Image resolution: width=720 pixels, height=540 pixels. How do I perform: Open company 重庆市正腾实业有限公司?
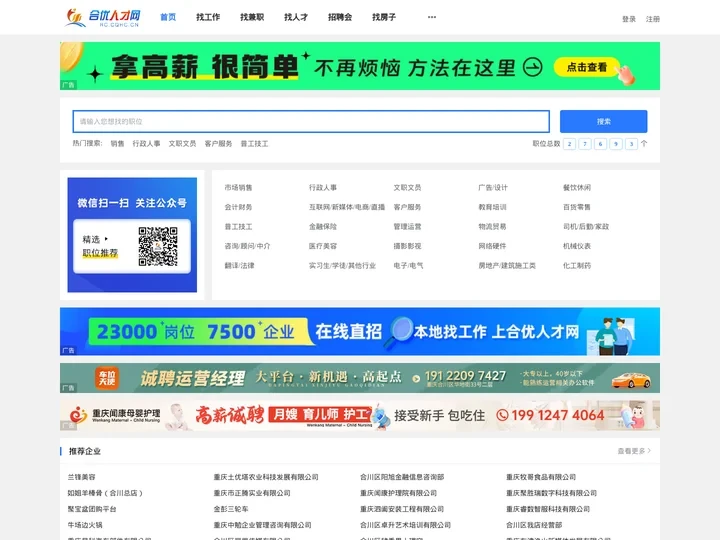[x=252, y=493]
